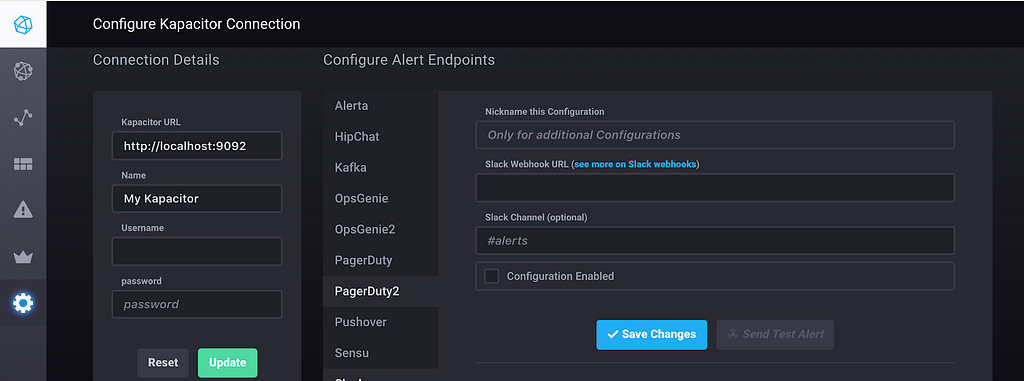Select the PagerDuty2 endpoint tab
The width and height of the screenshot is (1024, 381).
pyautogui.click(x=380, y=291)
